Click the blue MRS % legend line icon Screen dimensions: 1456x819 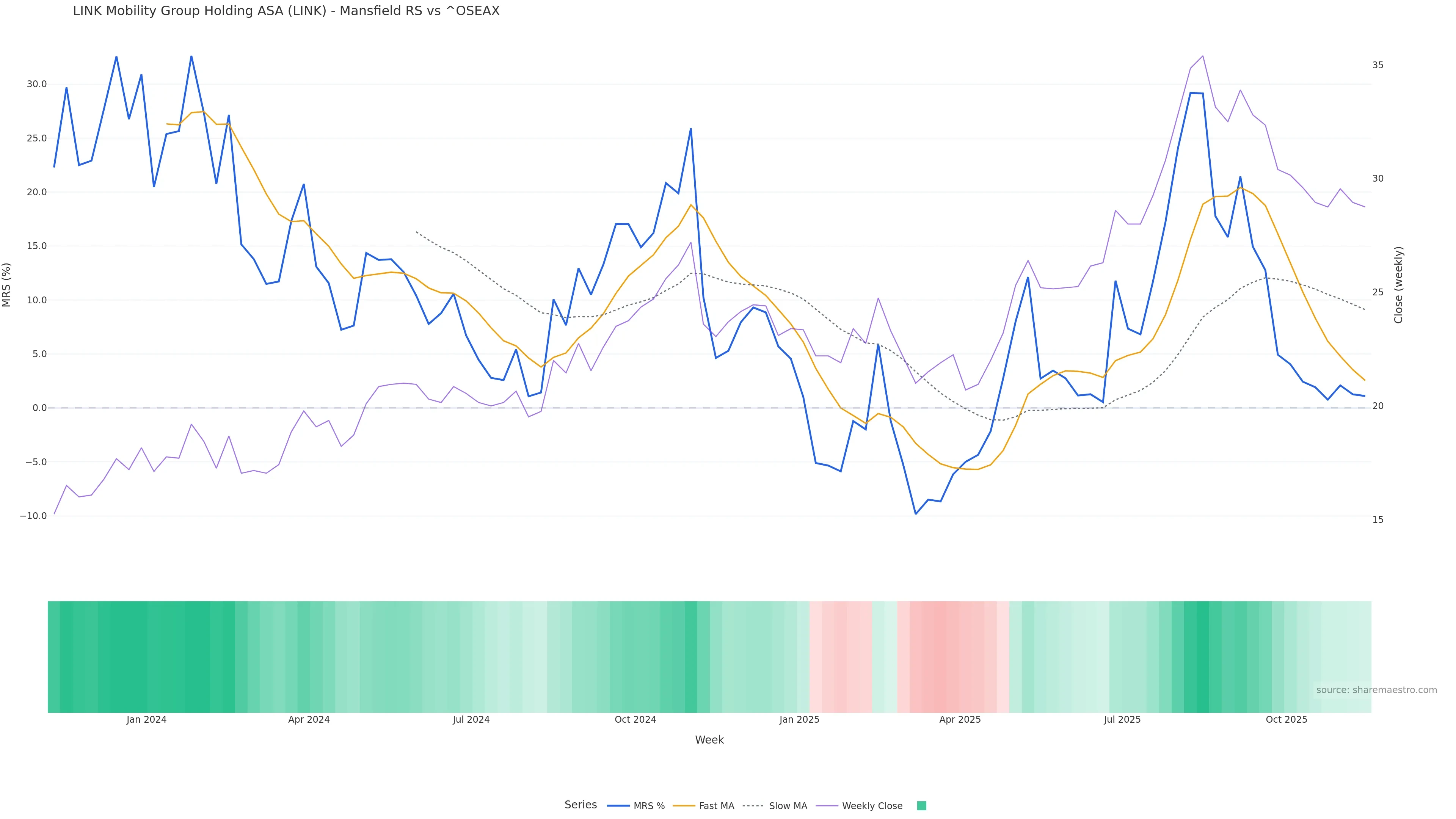click(618, 806)
